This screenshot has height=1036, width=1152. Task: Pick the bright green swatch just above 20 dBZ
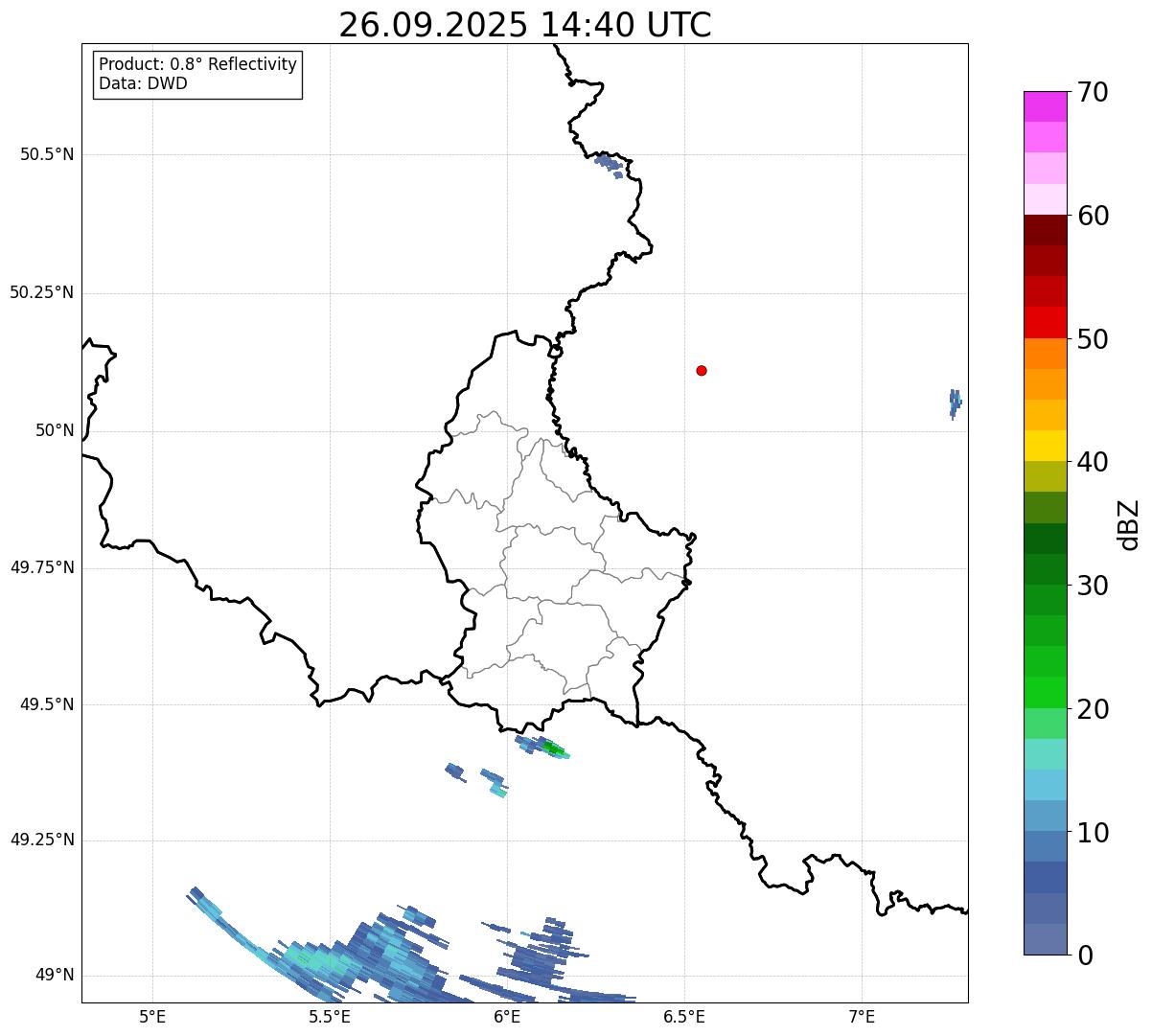(x=1045, y=692)
